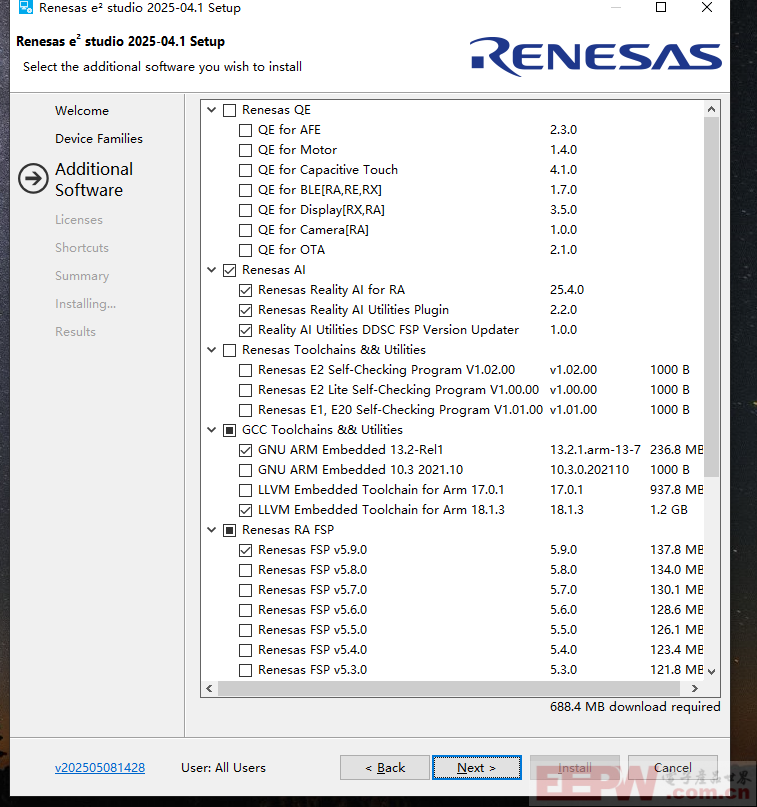Collapse Renesas Toolchains && Utilities group
This screenshot has width=757, height=807.
coord(211,350)
